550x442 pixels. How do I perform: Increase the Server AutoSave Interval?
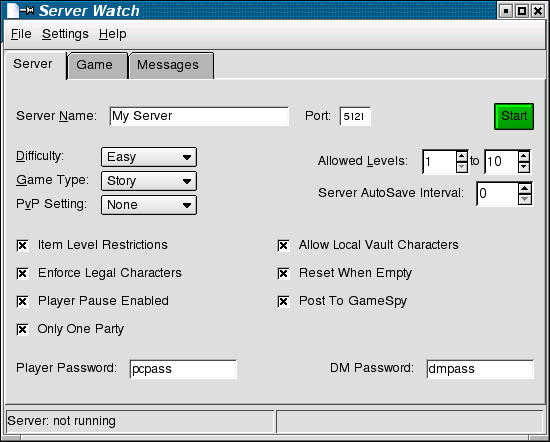tap(525, 188)
